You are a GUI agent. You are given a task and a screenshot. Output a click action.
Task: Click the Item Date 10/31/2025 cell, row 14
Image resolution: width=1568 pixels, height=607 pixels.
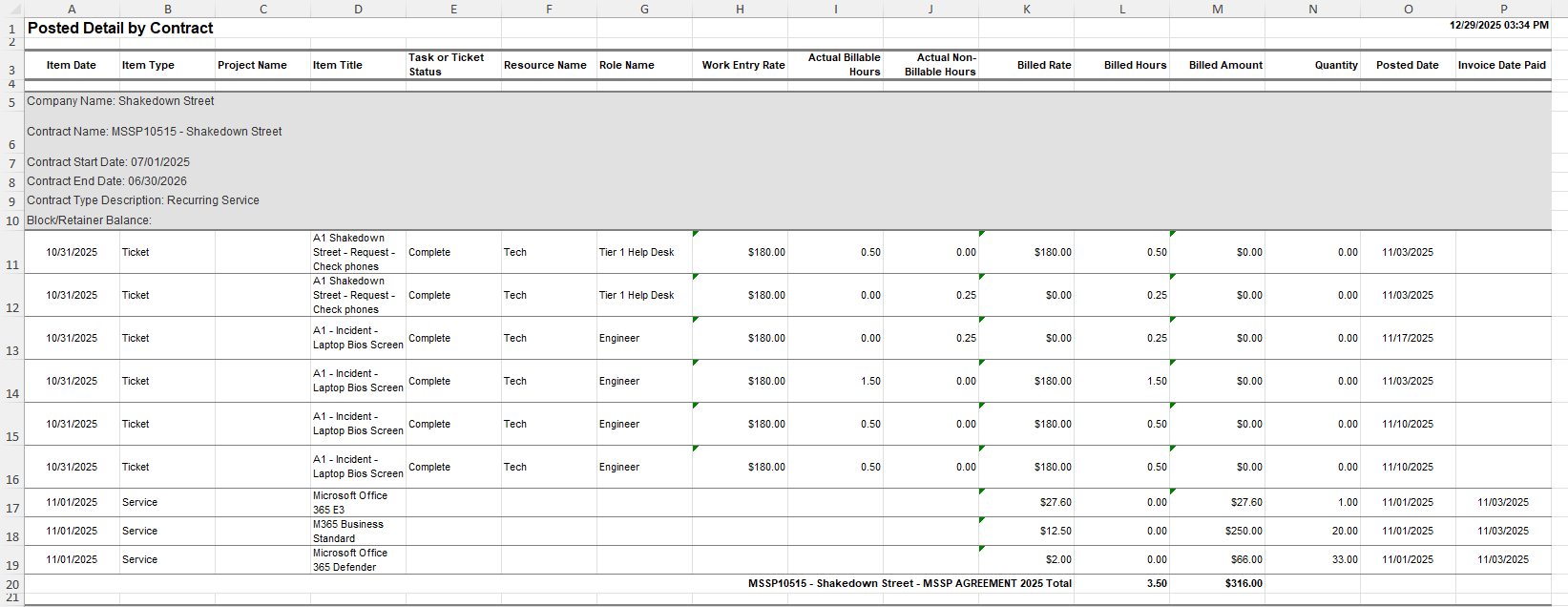coord(72,381)
